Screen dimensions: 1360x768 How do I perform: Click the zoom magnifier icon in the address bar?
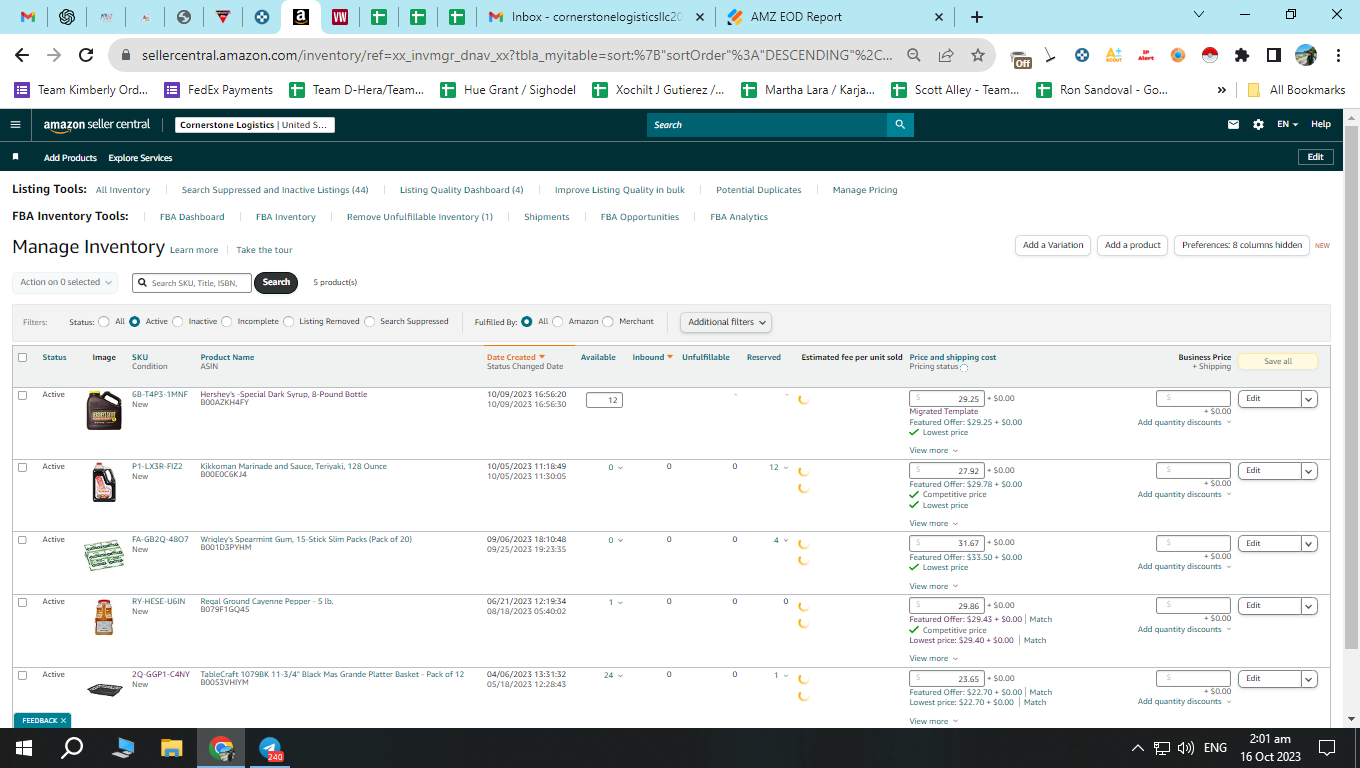(x=913, y=55)
